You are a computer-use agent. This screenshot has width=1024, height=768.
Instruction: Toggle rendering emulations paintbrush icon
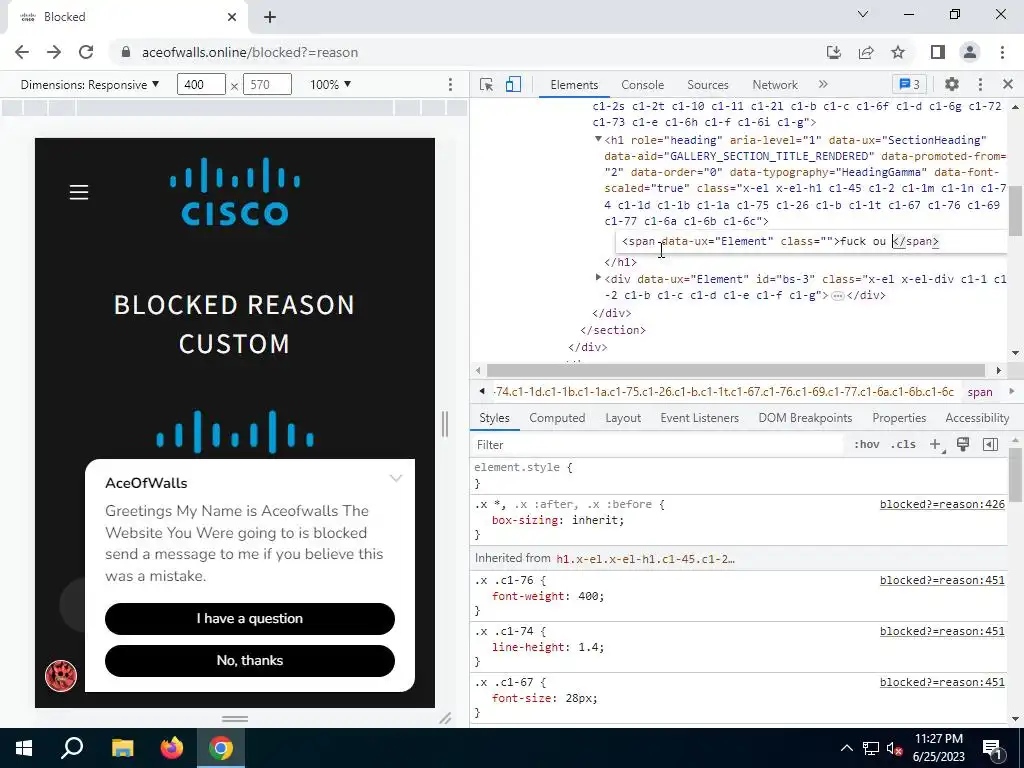point(963,444)
